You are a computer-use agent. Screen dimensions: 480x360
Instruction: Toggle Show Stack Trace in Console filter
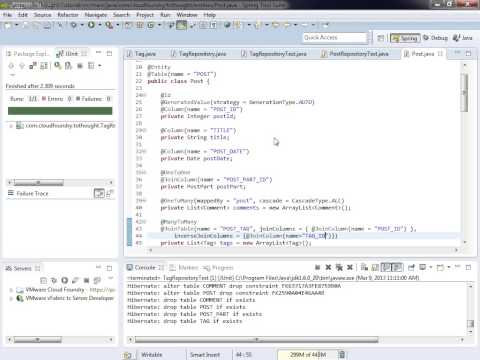[x=99, y=193]
